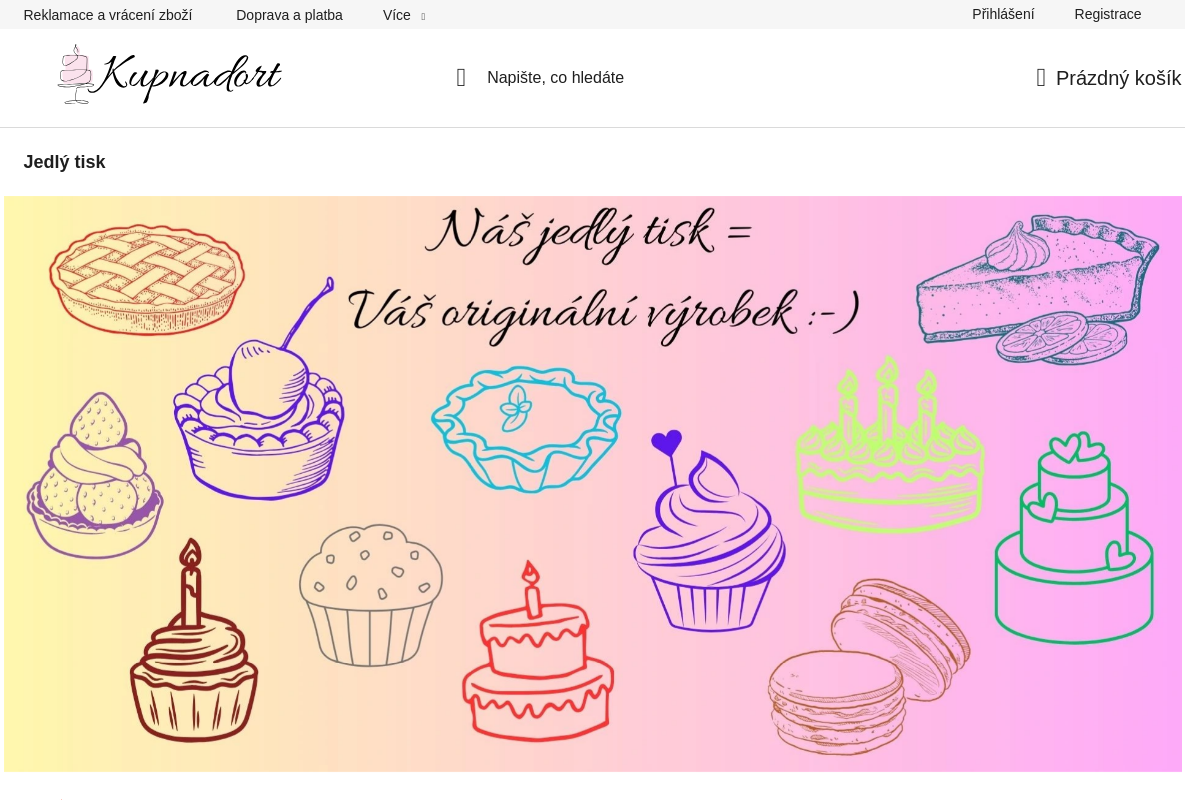Click the green three-tier heart cake
The width and height of the screenshot is (1200, 800).
(x=1074, y=538)
